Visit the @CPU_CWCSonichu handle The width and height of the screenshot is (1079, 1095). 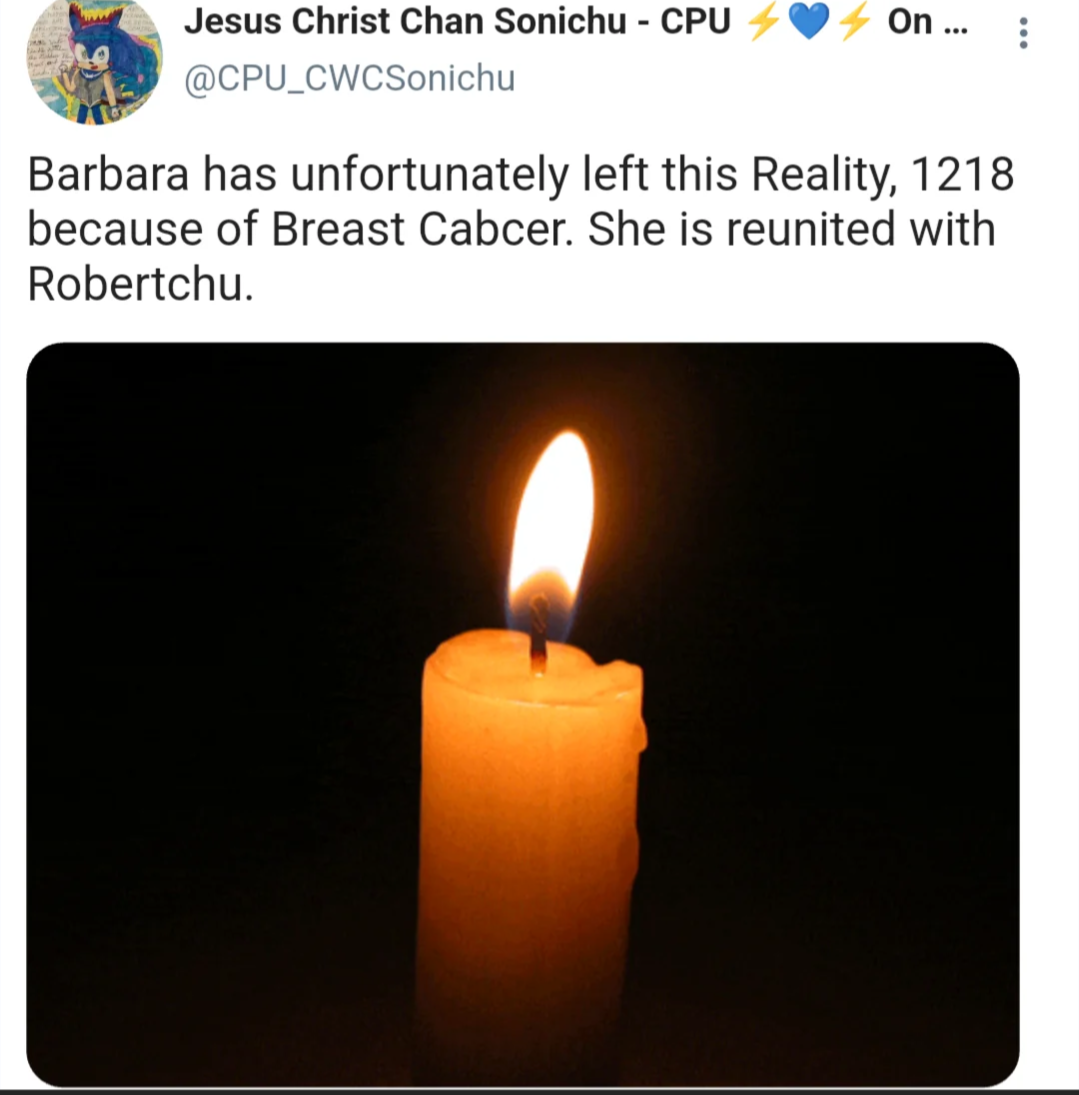click(349, 78)
